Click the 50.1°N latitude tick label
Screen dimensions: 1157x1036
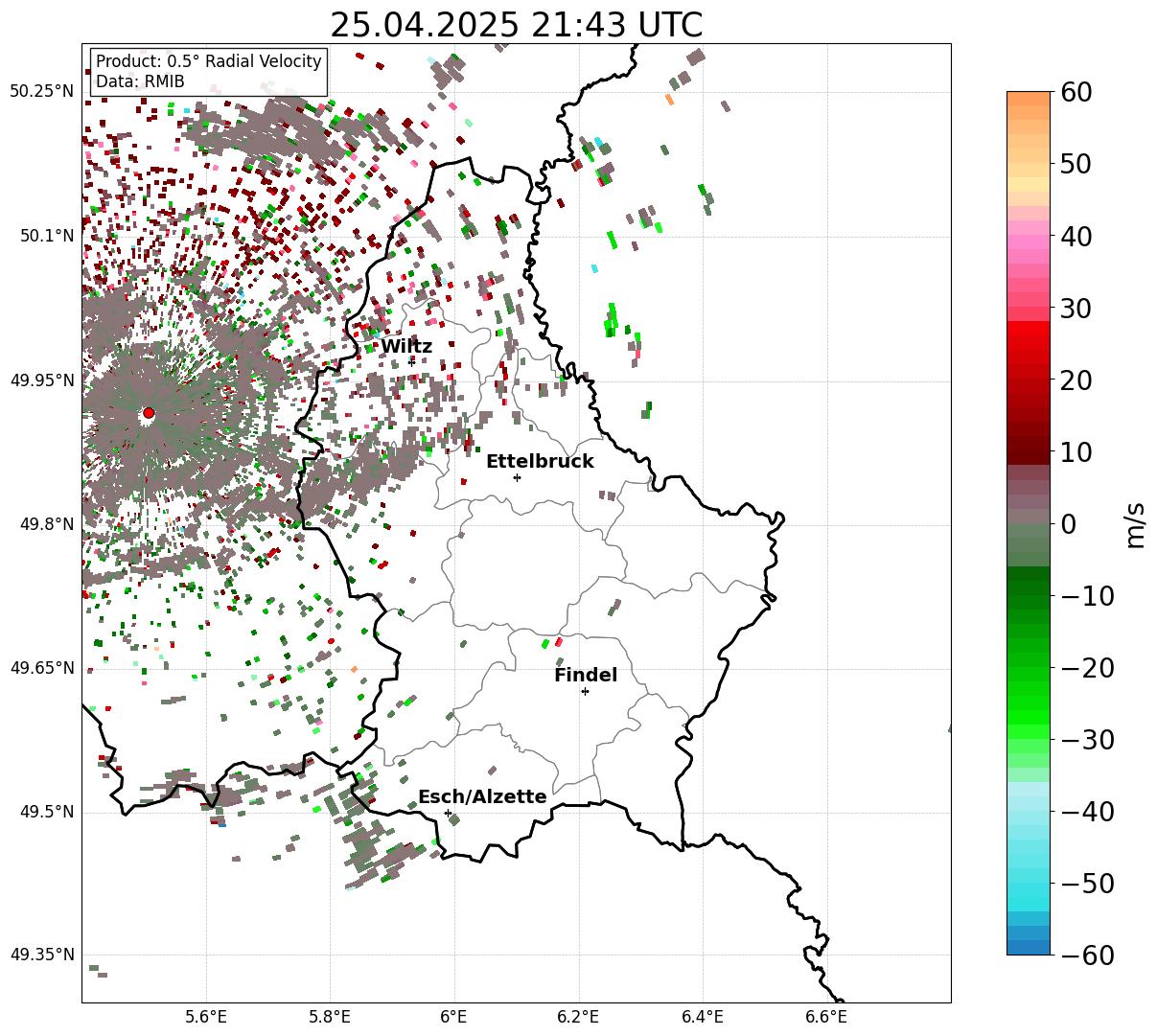tap(46, 236)
